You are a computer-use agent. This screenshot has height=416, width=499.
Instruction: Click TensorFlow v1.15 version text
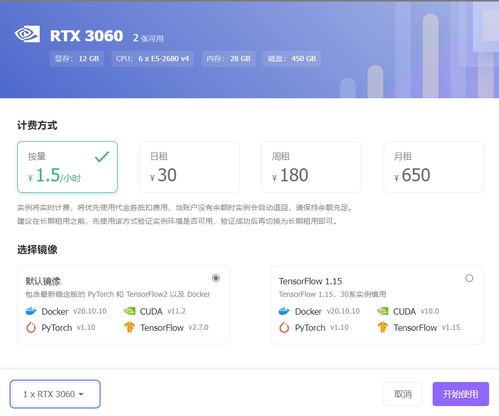click(x=451, y=327)
